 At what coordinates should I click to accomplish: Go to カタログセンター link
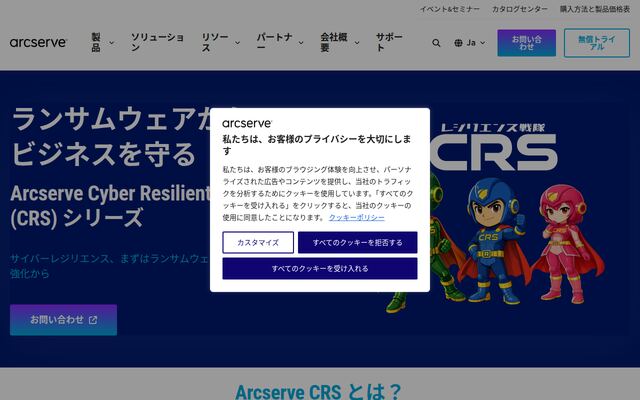(520, 9)
